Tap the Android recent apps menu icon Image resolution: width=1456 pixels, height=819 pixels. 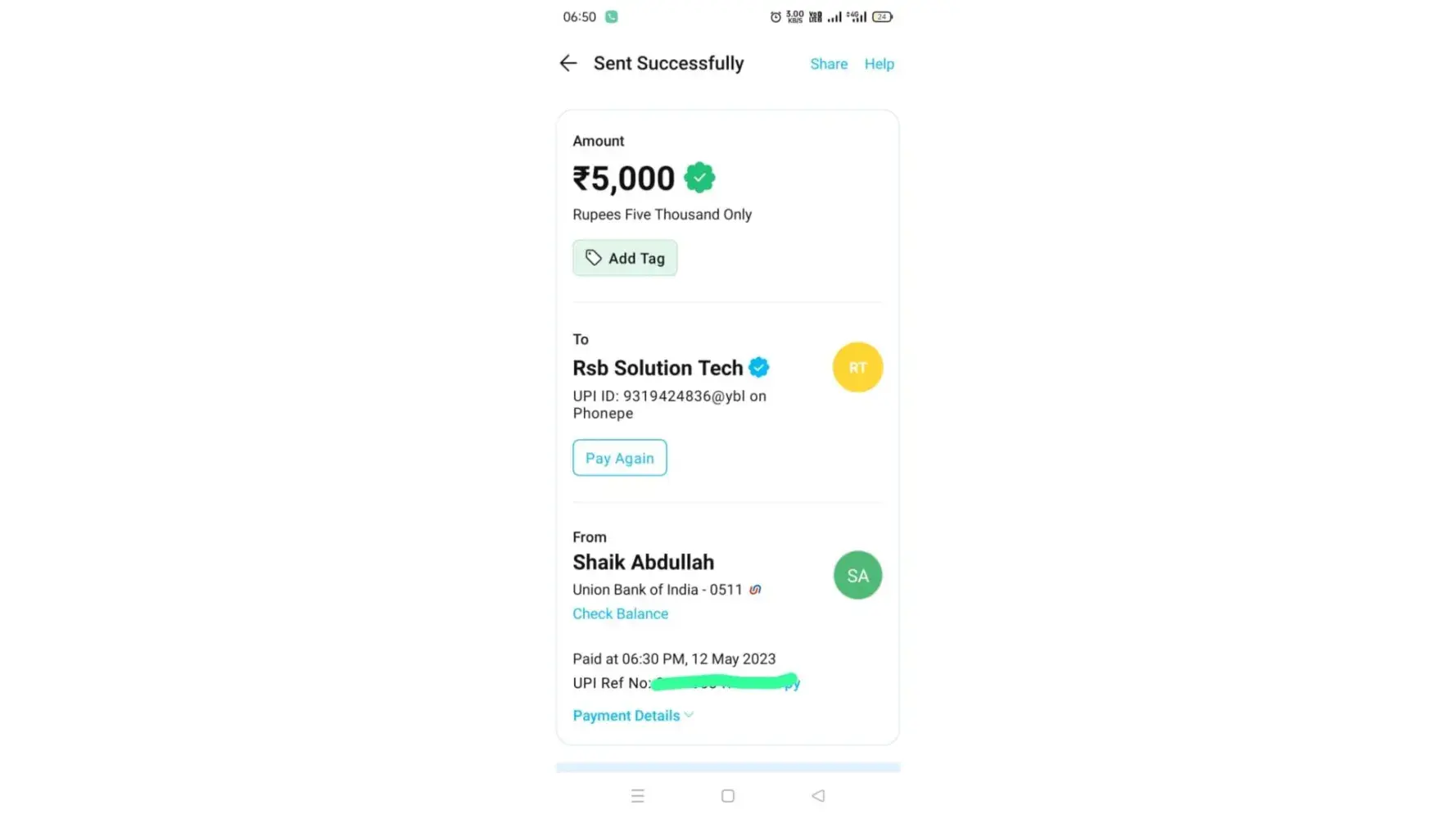click(637, 795)
